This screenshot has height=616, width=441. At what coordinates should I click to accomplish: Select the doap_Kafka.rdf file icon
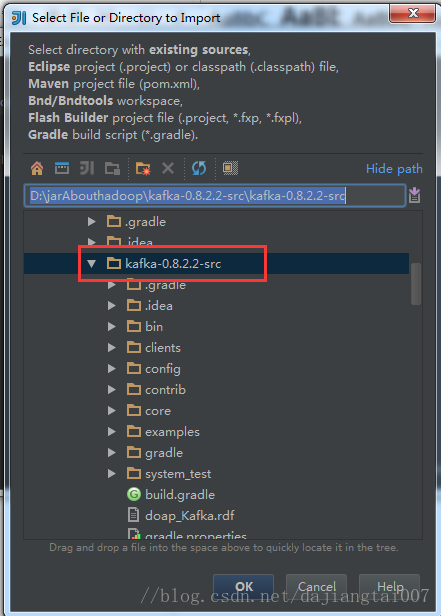point(134,515)
